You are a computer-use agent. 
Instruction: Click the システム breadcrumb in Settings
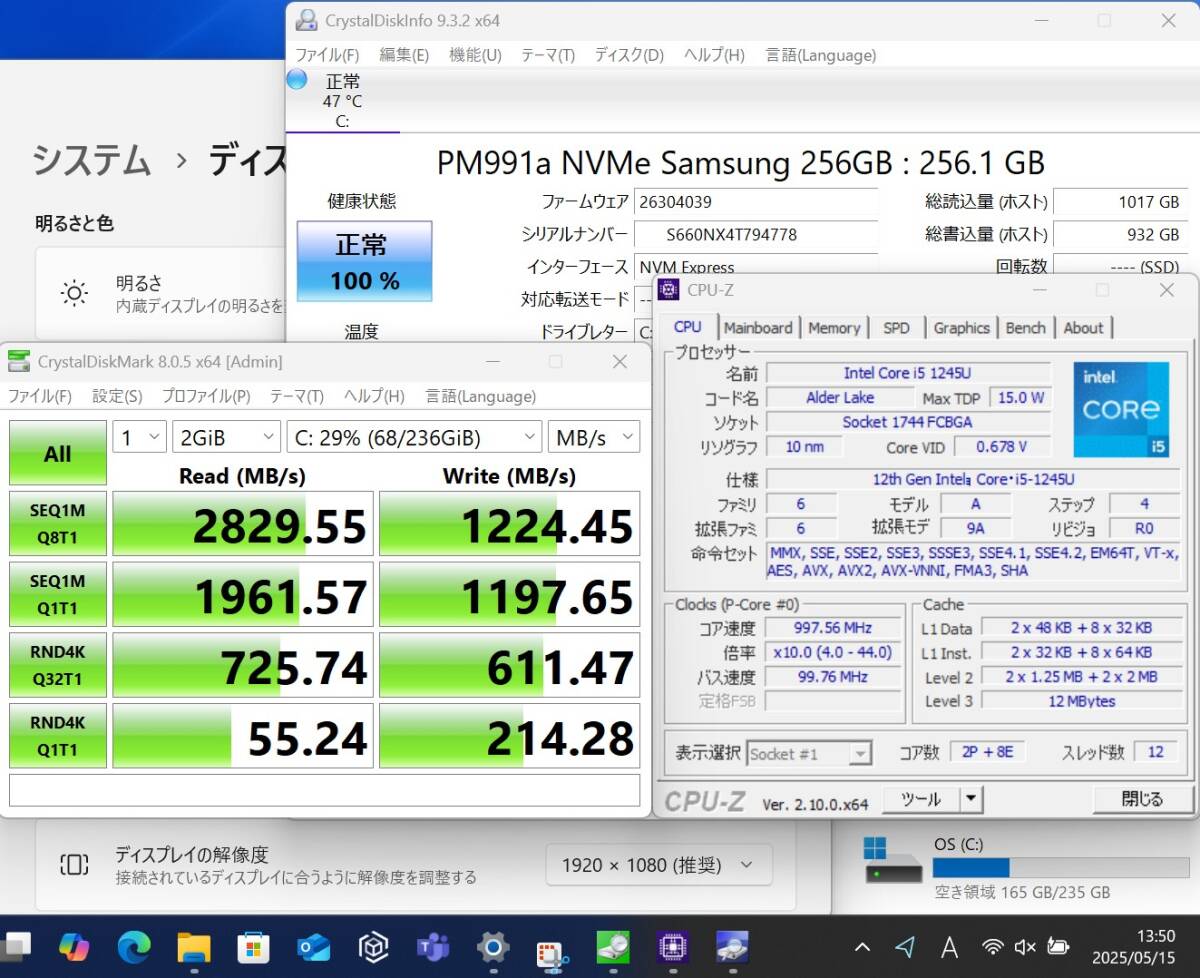tap(92, 159)
